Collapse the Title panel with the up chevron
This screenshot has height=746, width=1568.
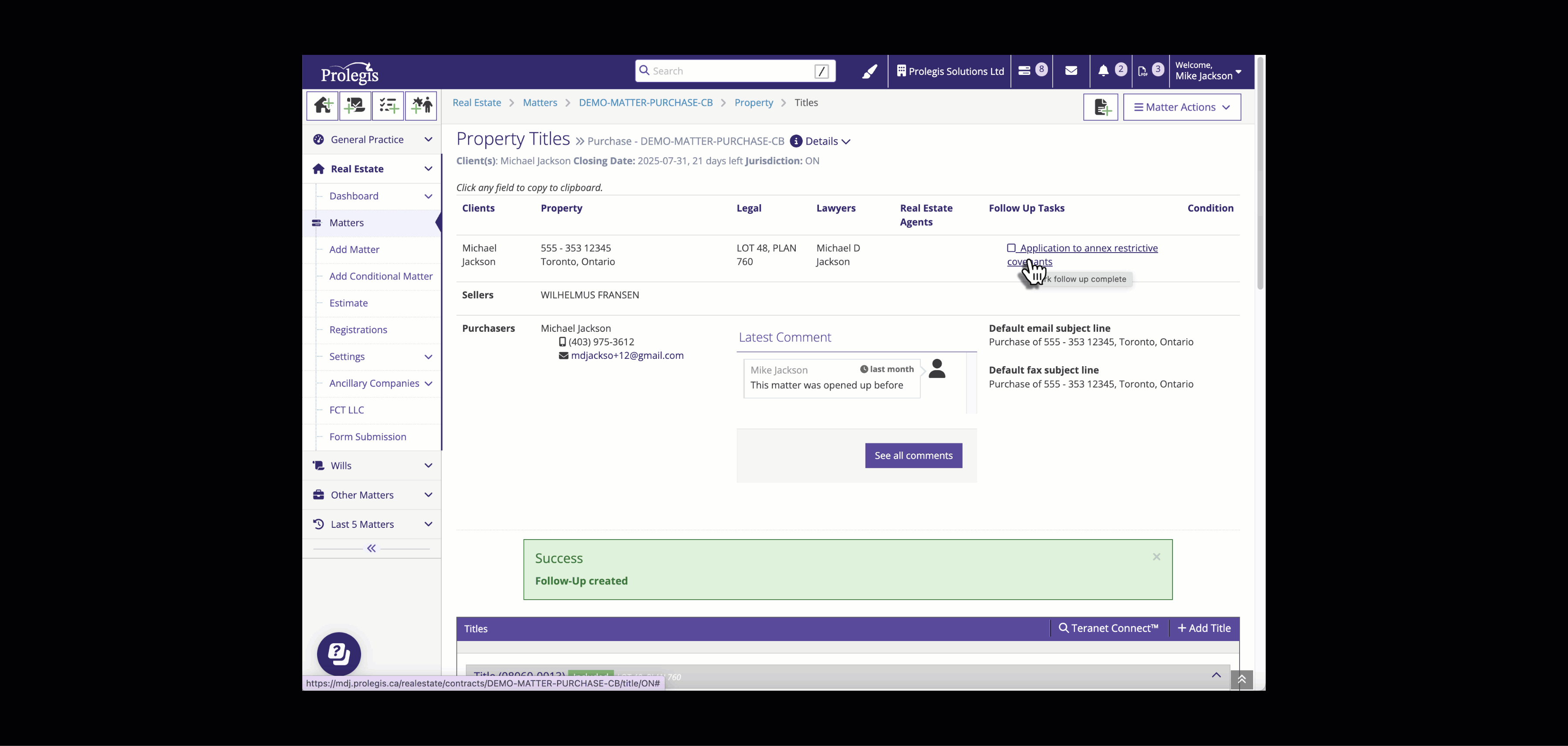(x=1216, y=675)
